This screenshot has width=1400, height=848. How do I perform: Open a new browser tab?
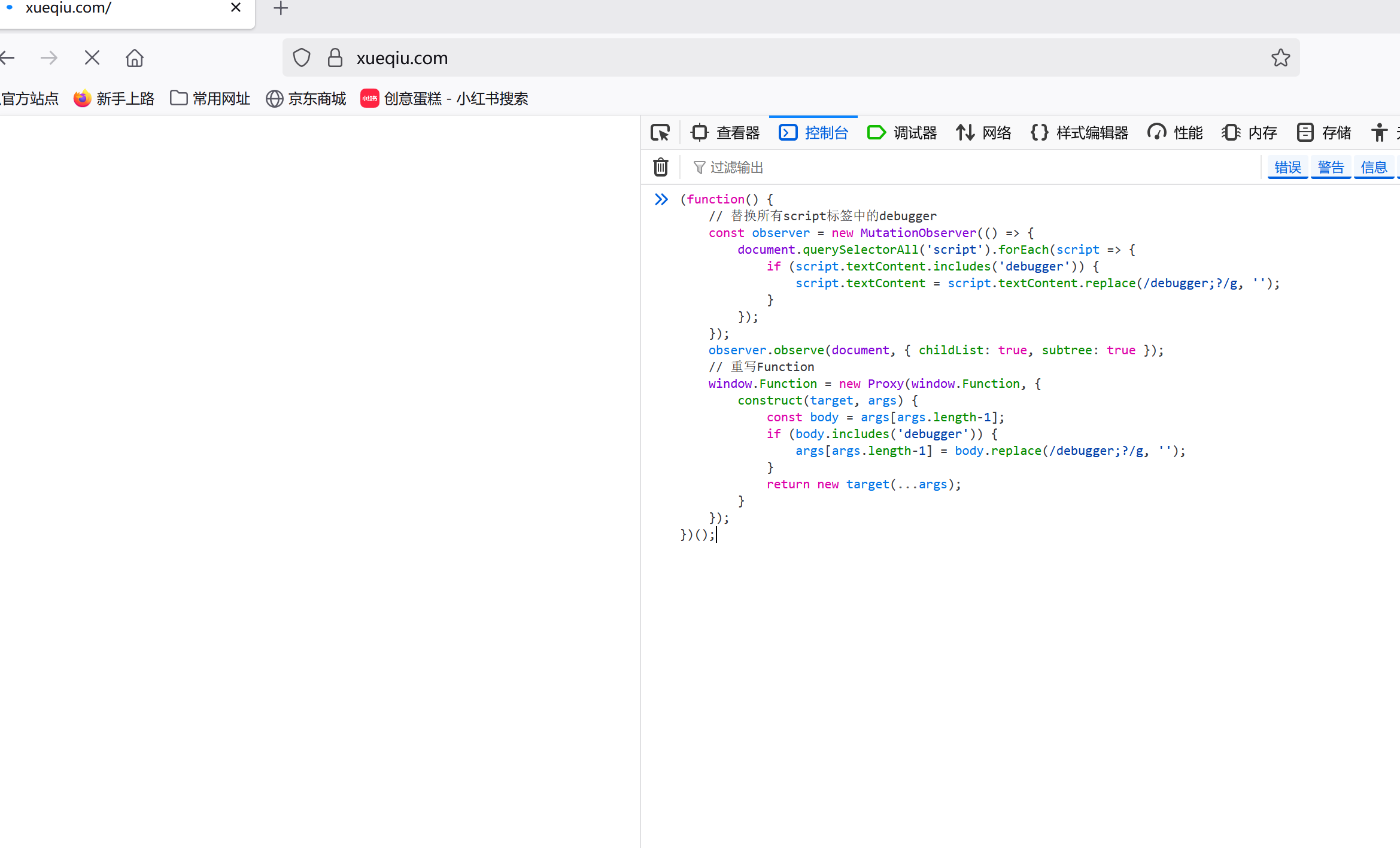(281, 8)
